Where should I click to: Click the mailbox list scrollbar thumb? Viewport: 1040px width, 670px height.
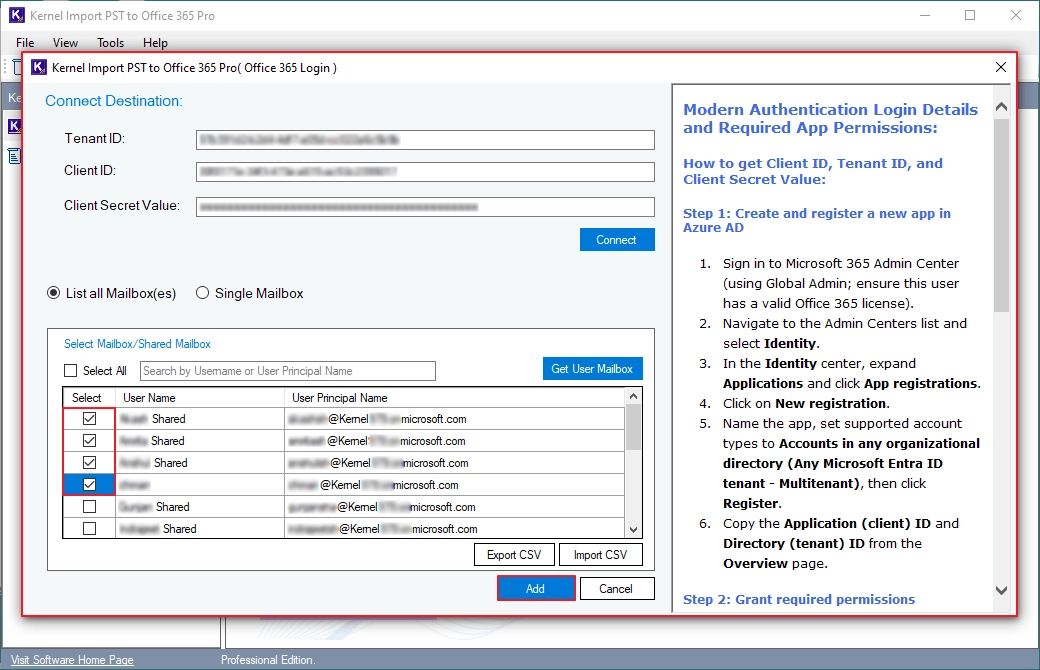633,427
